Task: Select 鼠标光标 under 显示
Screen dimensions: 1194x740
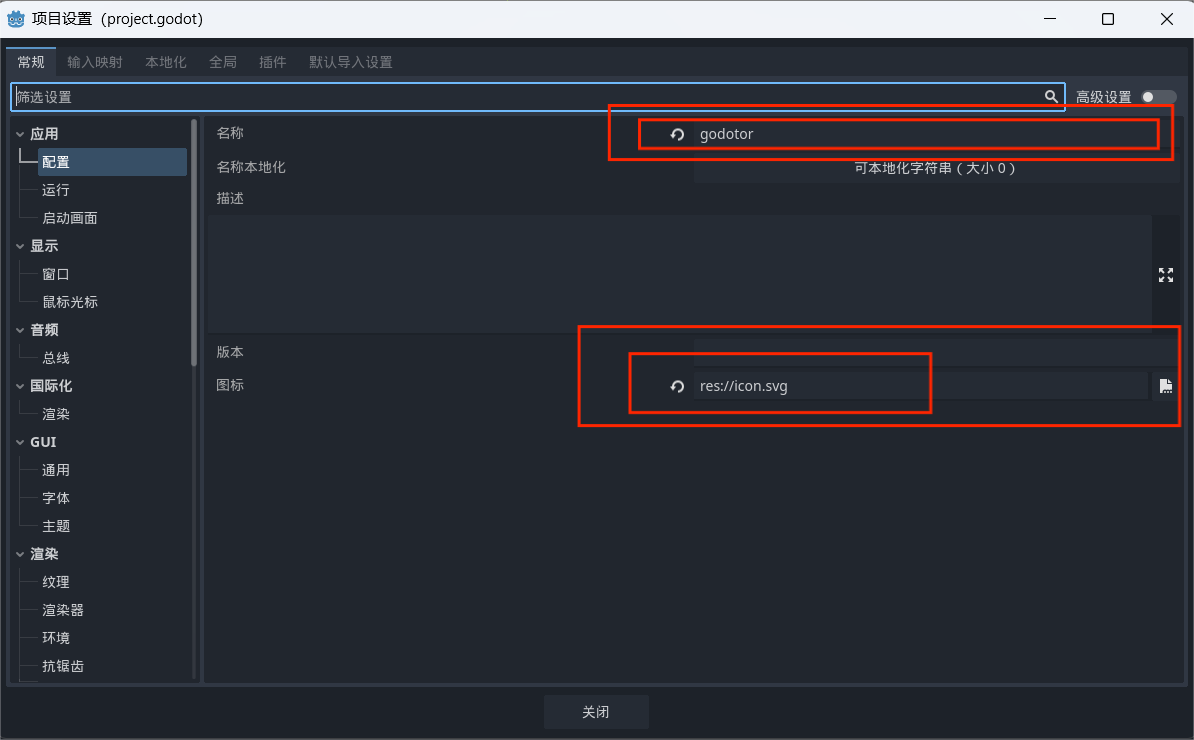Action: 69,302
